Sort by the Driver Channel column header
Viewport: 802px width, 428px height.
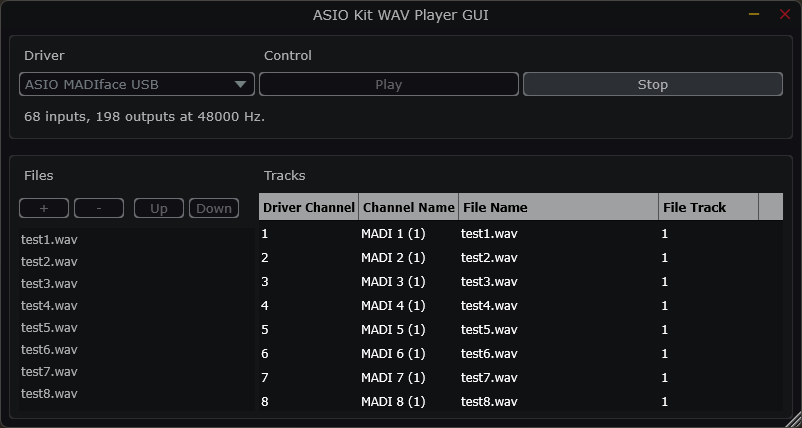309,207
